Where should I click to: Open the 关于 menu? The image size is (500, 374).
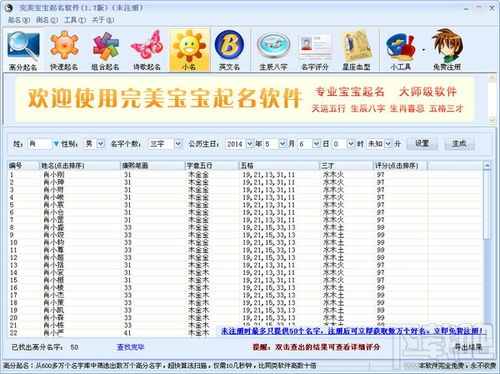pos(103,20)
